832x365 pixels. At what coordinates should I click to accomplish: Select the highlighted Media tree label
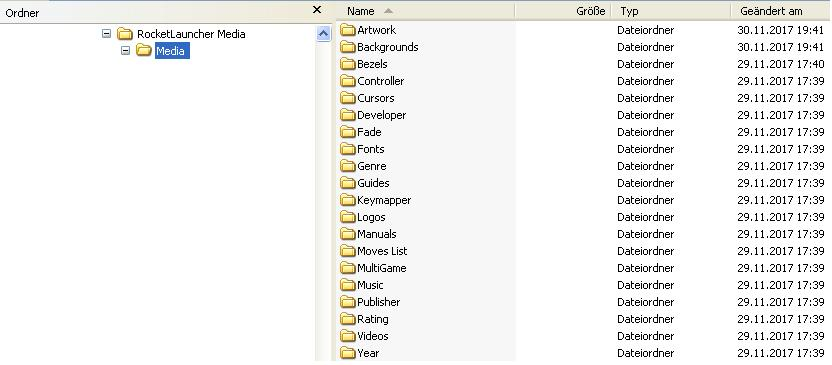(172, 51)
